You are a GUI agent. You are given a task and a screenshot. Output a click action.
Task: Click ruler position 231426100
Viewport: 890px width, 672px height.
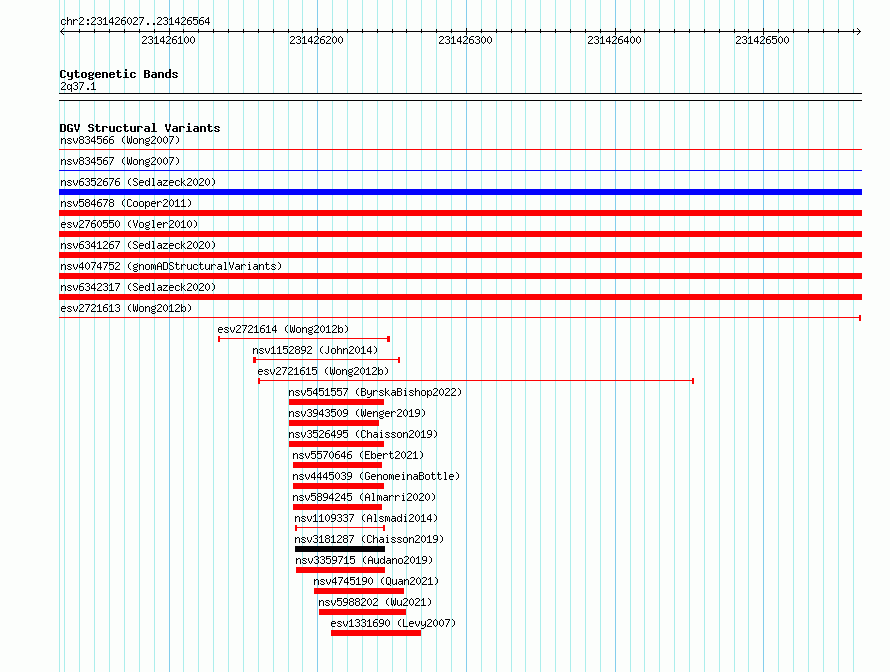click(168, 40)
